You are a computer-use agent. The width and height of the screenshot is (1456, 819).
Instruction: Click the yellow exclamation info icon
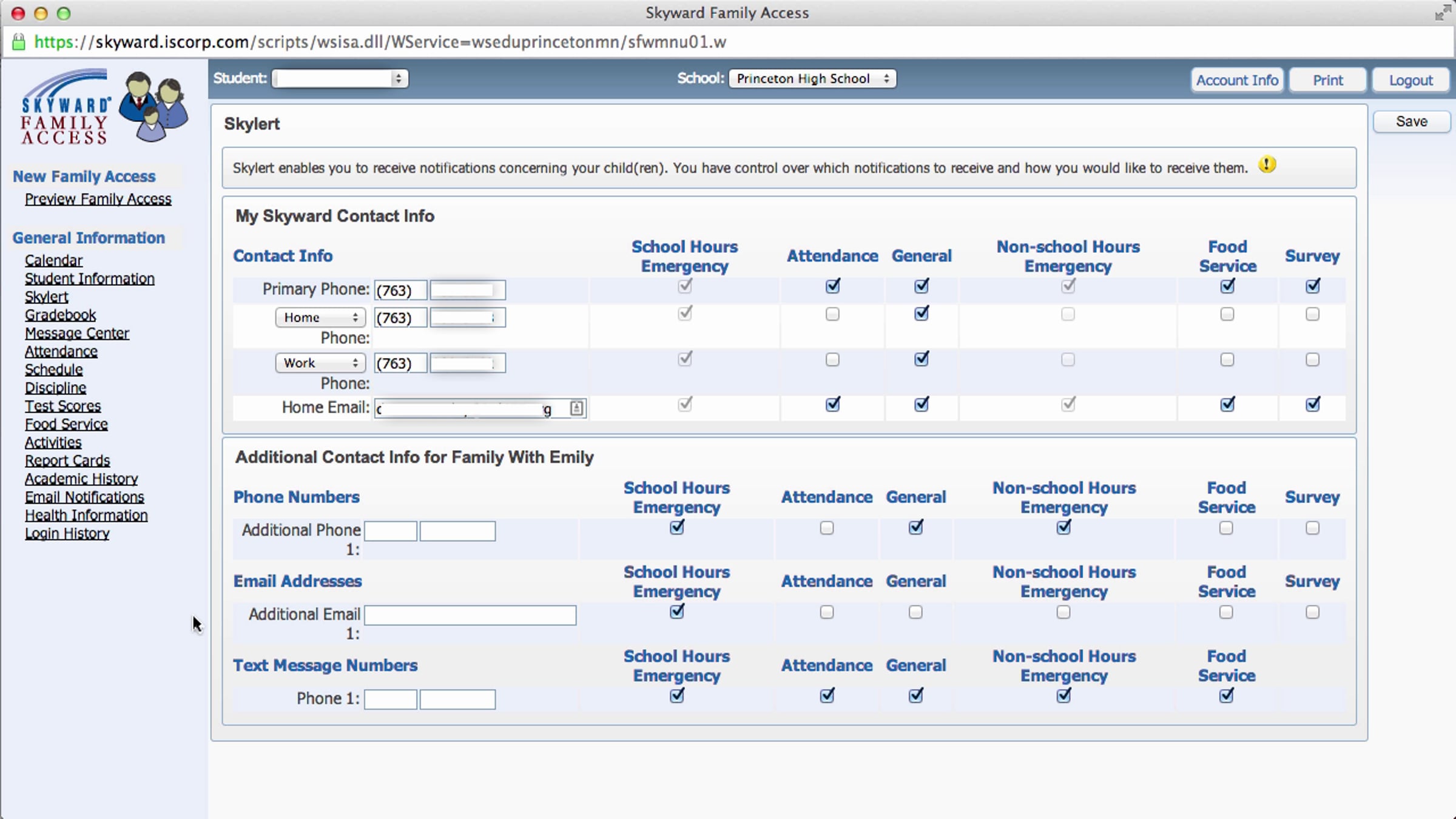tap(1267, 164)
